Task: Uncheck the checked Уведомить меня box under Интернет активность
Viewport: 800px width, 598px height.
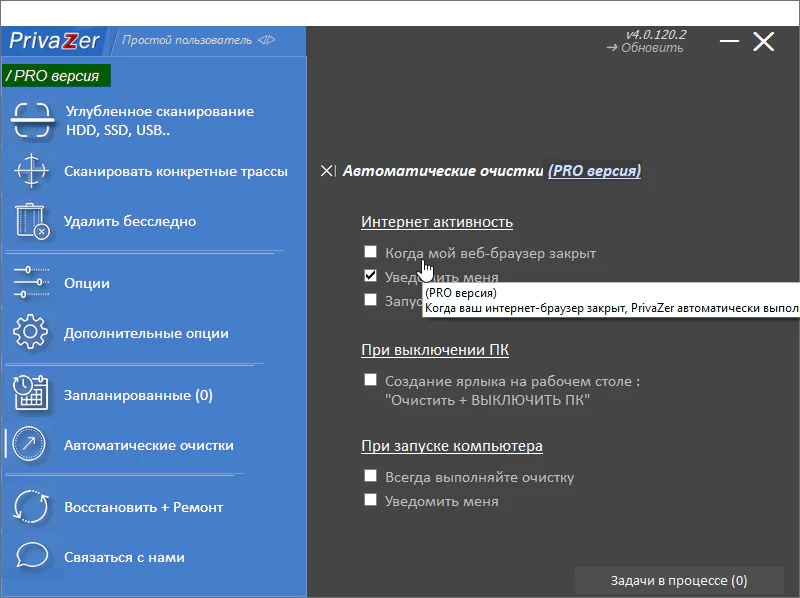Action: 371,276
